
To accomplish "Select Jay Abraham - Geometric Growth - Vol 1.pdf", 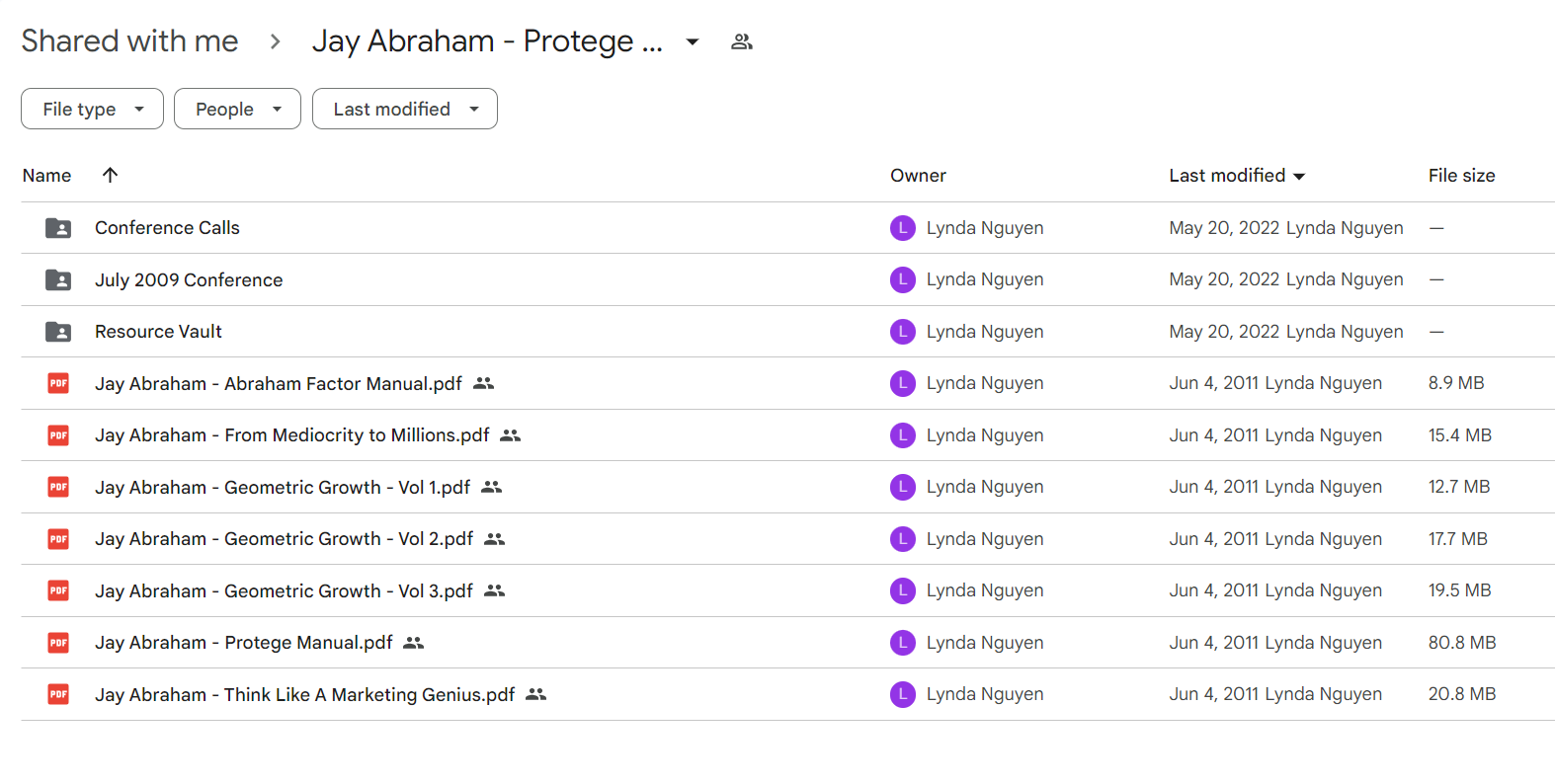I will click(283, 487).
